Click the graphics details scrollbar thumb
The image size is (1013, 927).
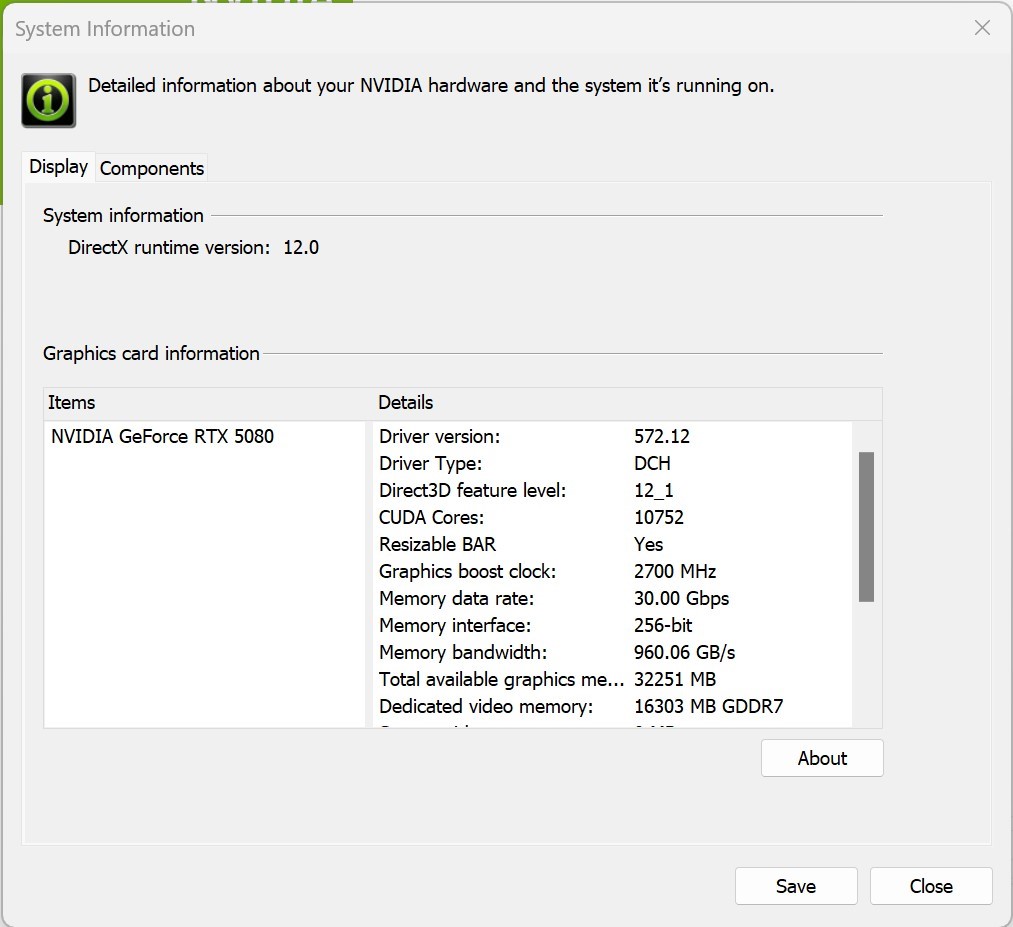(x=866, y=526)
